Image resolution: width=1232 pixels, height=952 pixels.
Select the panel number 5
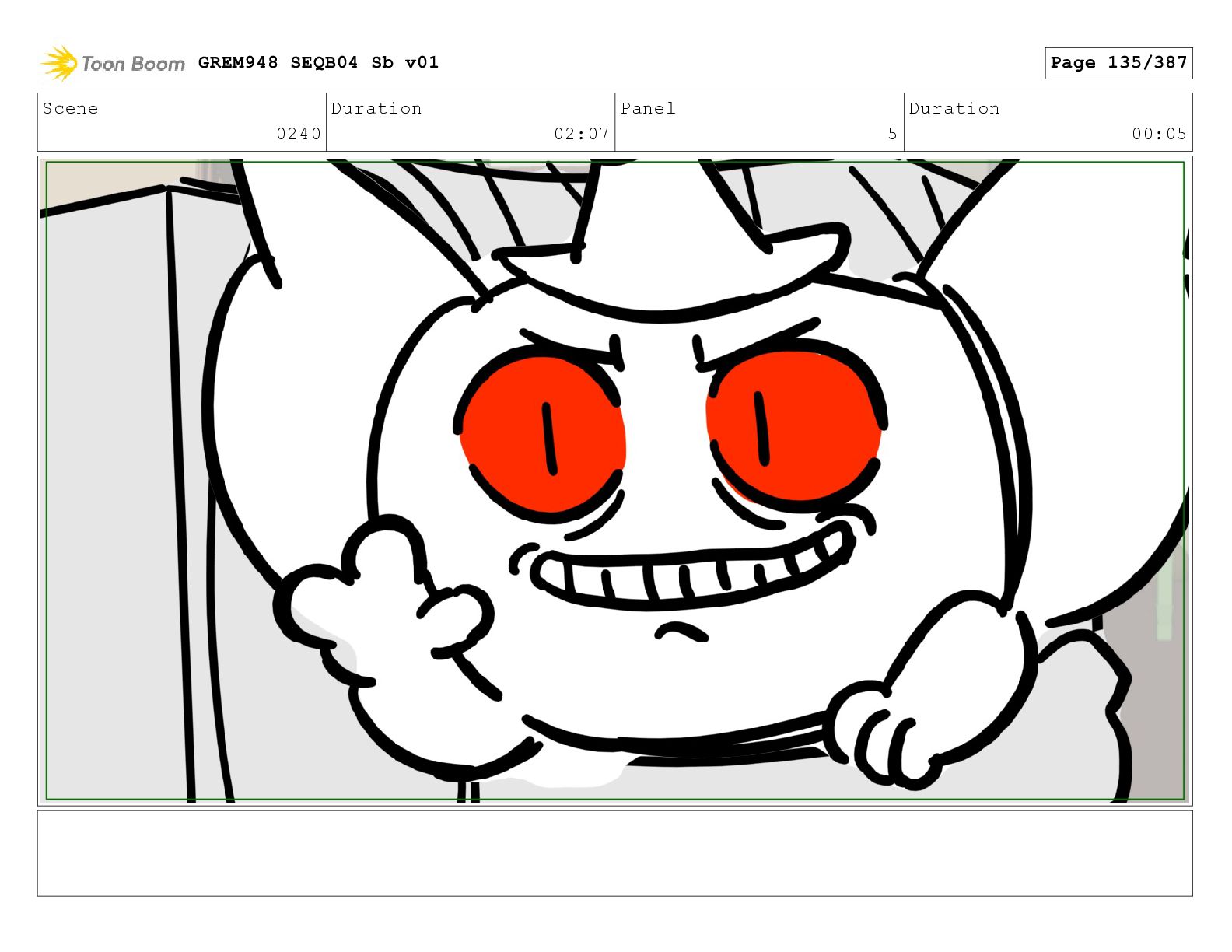(x=893, y=134)
